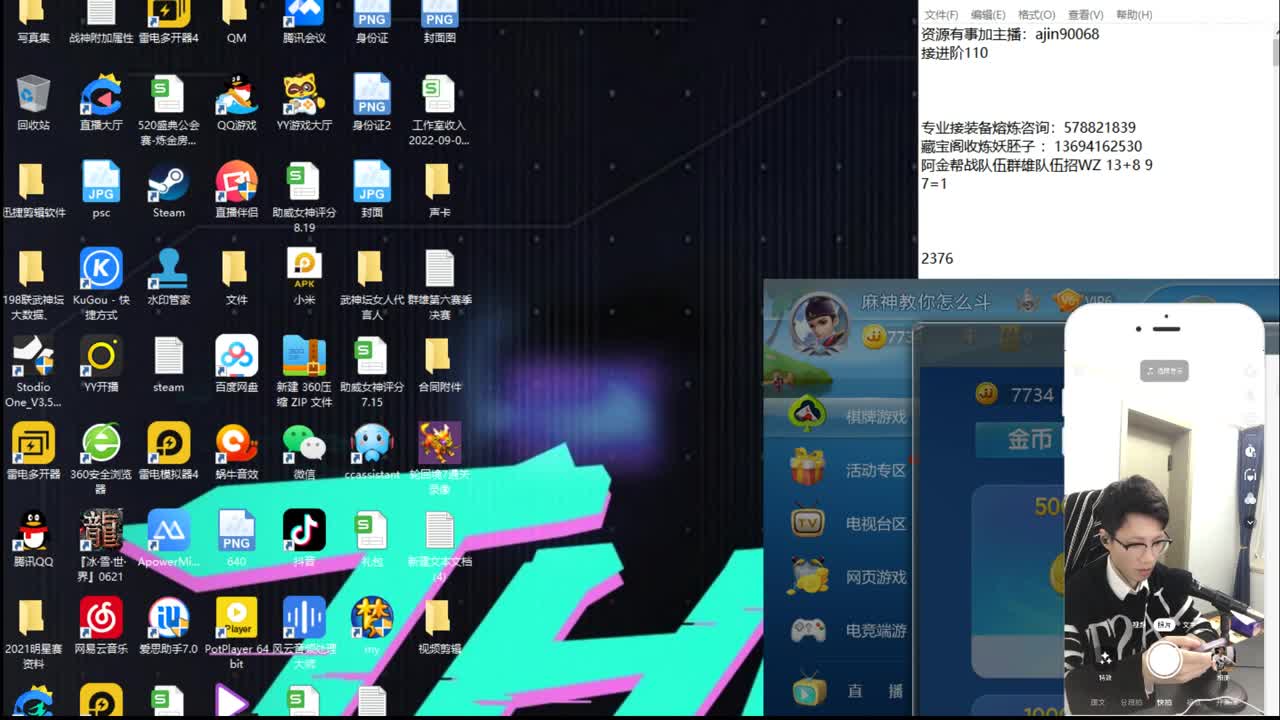The height and width of the screenshot is (720, 1280).
Task: Open the 雷电多开器 shortcut beside 360安全浏览器
Action: [x=33, y=451]
